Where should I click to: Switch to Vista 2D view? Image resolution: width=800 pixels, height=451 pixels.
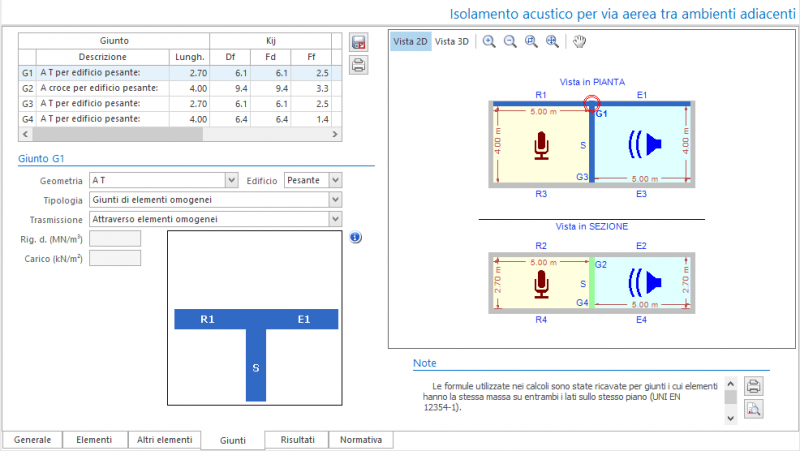(x=410, y=41)
